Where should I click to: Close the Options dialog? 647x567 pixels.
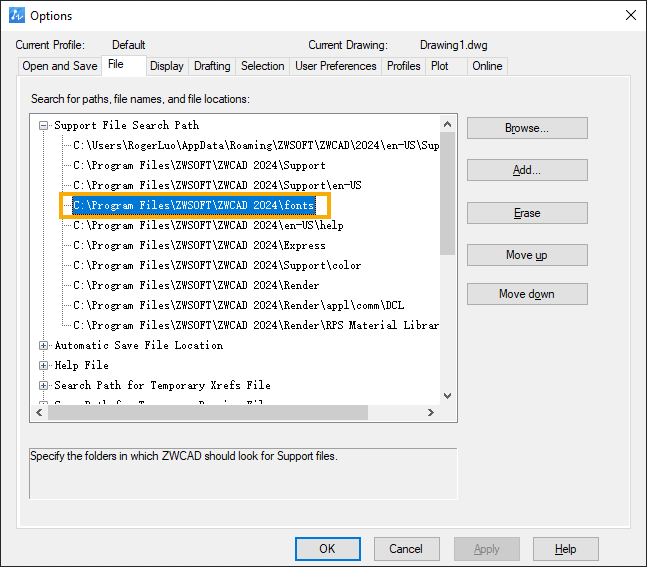[x=630, y=15]
